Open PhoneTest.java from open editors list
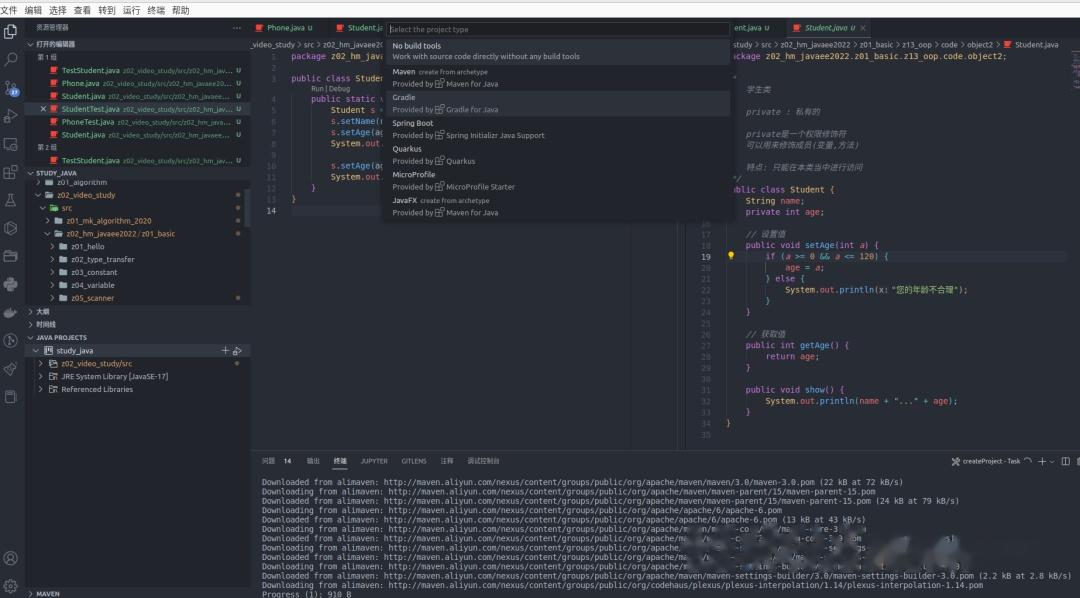 138,122
